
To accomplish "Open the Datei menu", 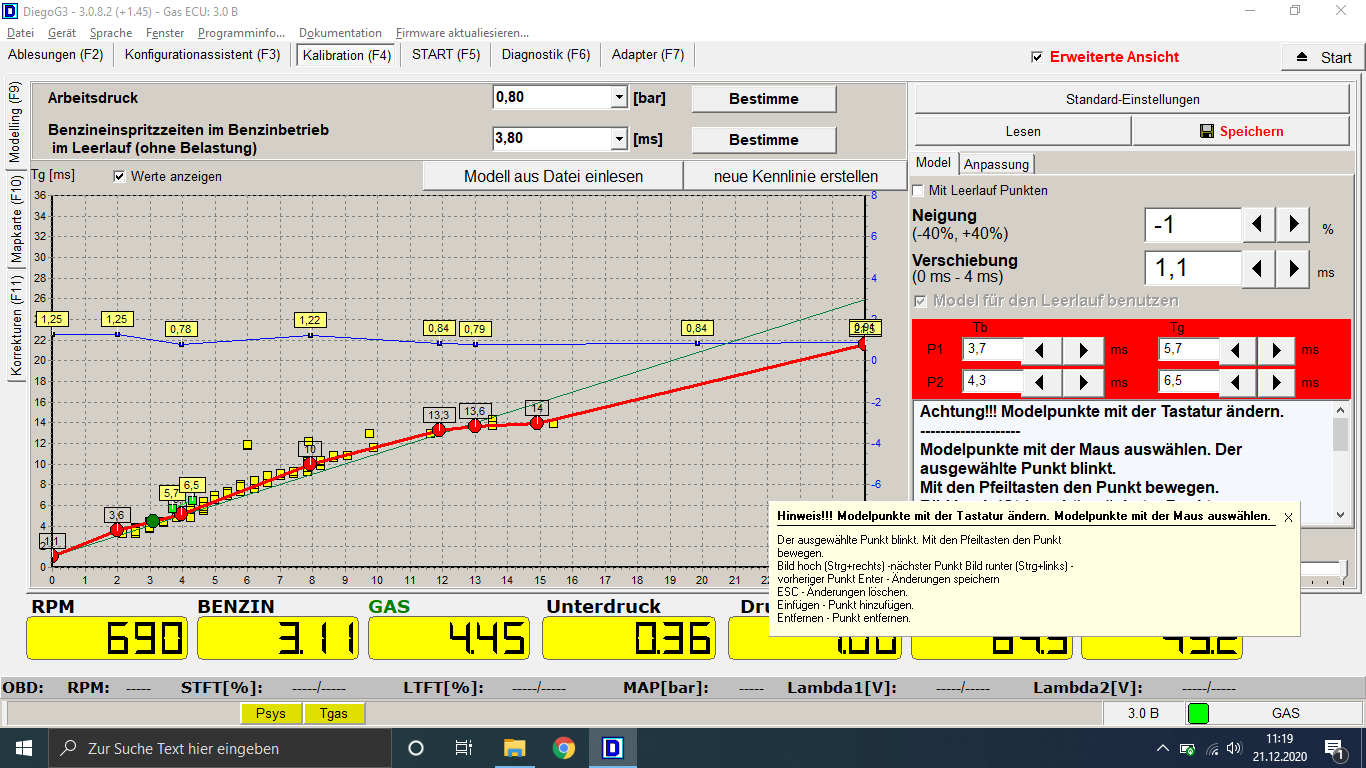I will click(20, 33).
